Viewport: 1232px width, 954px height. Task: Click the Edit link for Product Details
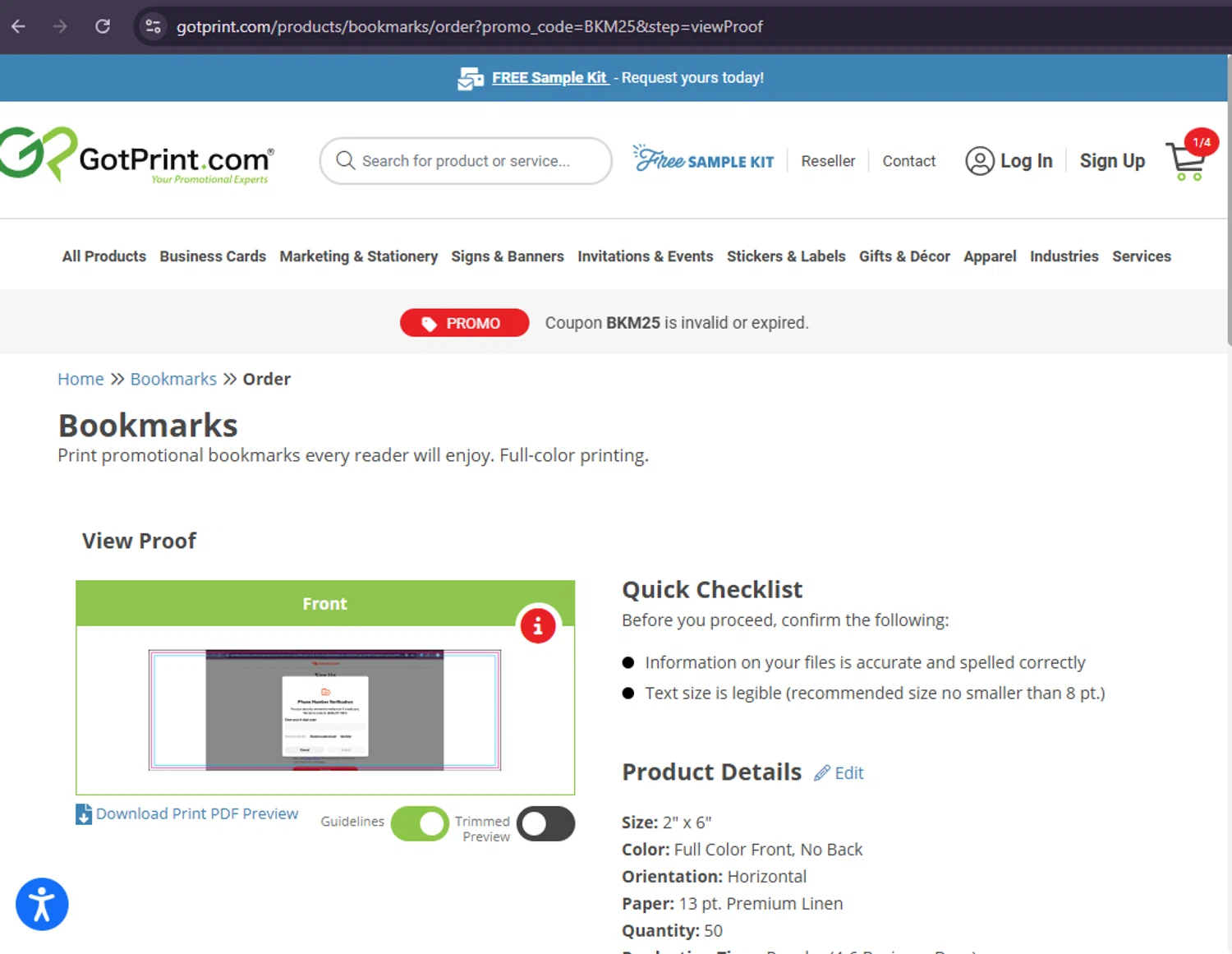coord(849,772)
